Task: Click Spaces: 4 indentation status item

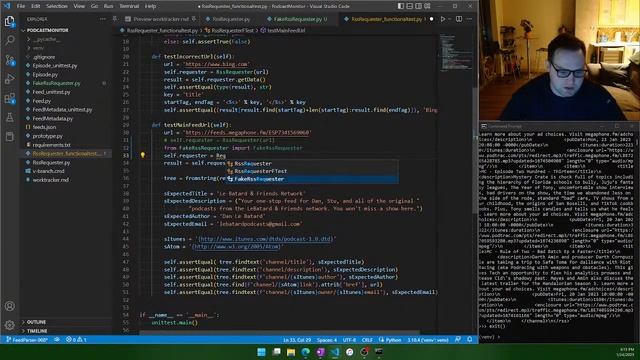Action: 327,340
